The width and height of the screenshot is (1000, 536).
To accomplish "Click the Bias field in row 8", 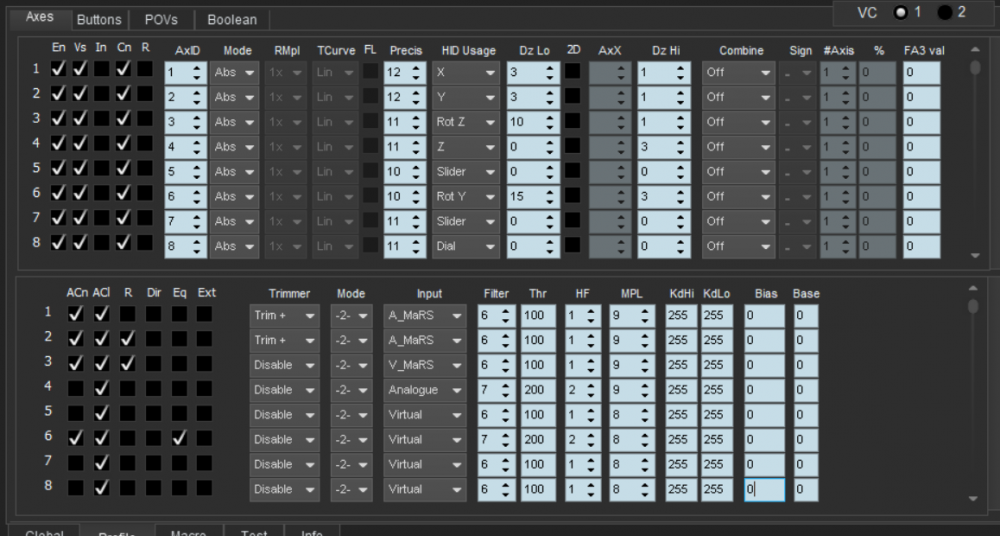I will click(x=764, y=490).
